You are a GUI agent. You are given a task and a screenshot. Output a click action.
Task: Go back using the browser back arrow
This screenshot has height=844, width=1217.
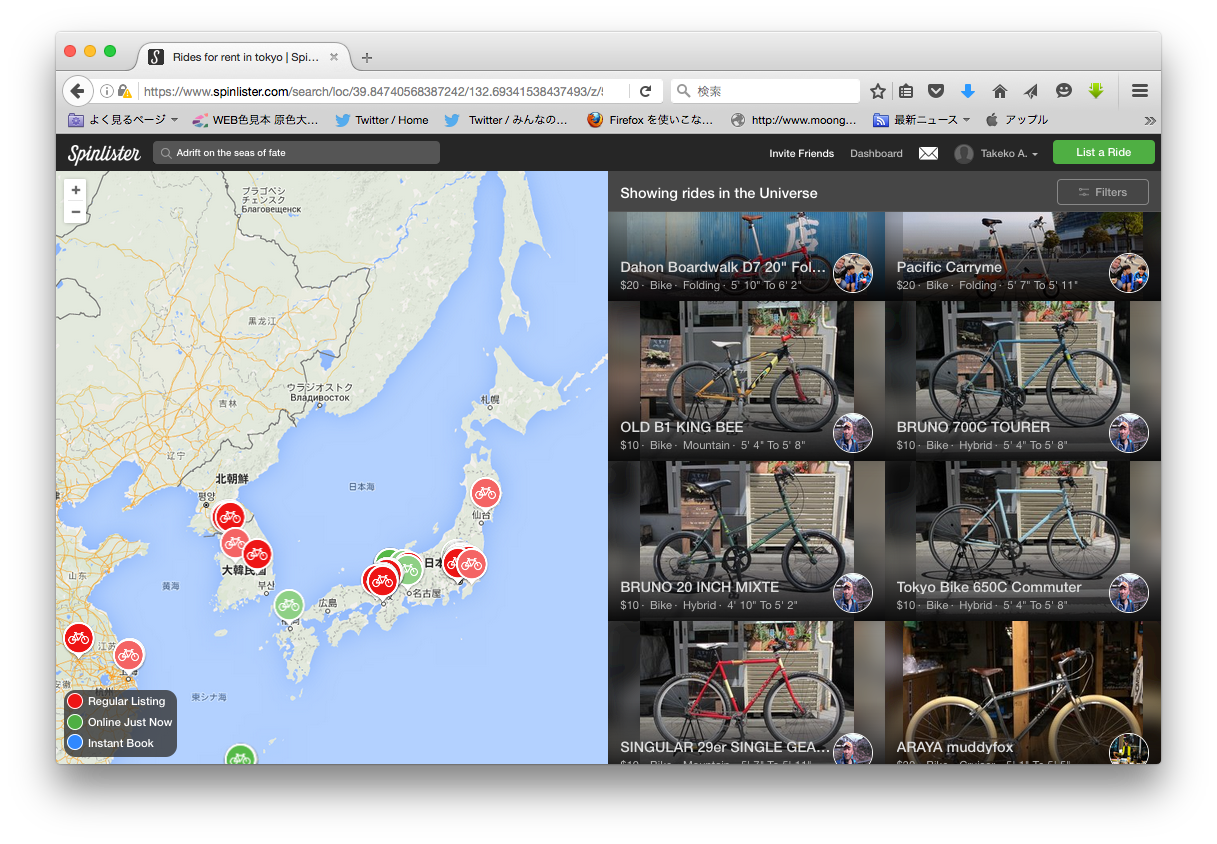[x=77, y=91]
